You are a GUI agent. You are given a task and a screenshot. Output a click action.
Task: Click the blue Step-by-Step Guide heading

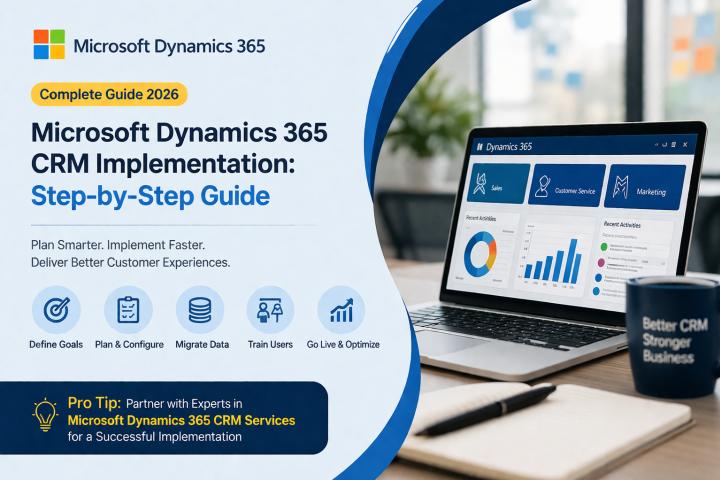pos(151,195)
